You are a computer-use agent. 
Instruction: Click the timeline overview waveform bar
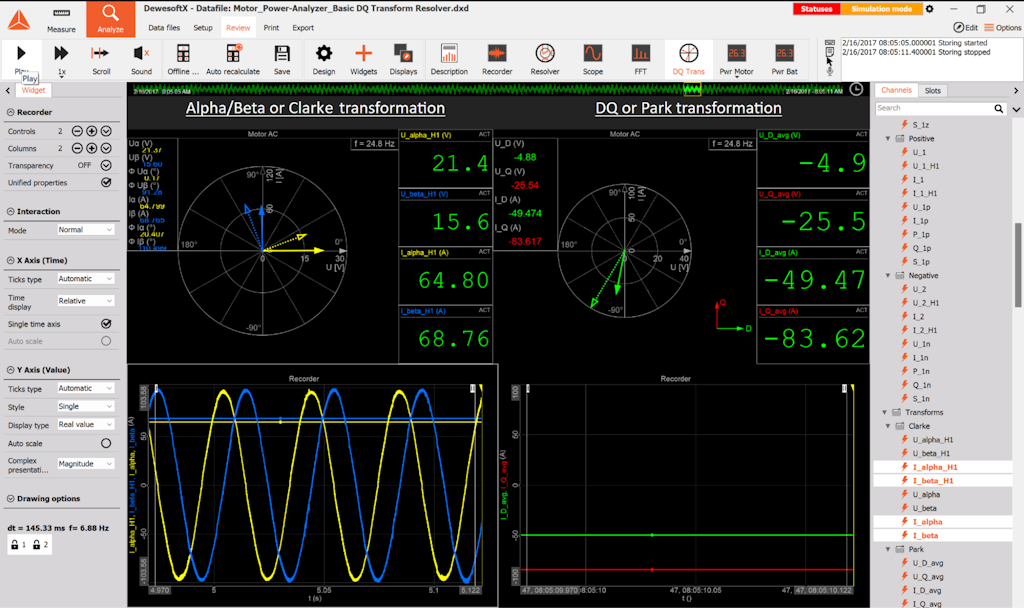click(487, 89)
